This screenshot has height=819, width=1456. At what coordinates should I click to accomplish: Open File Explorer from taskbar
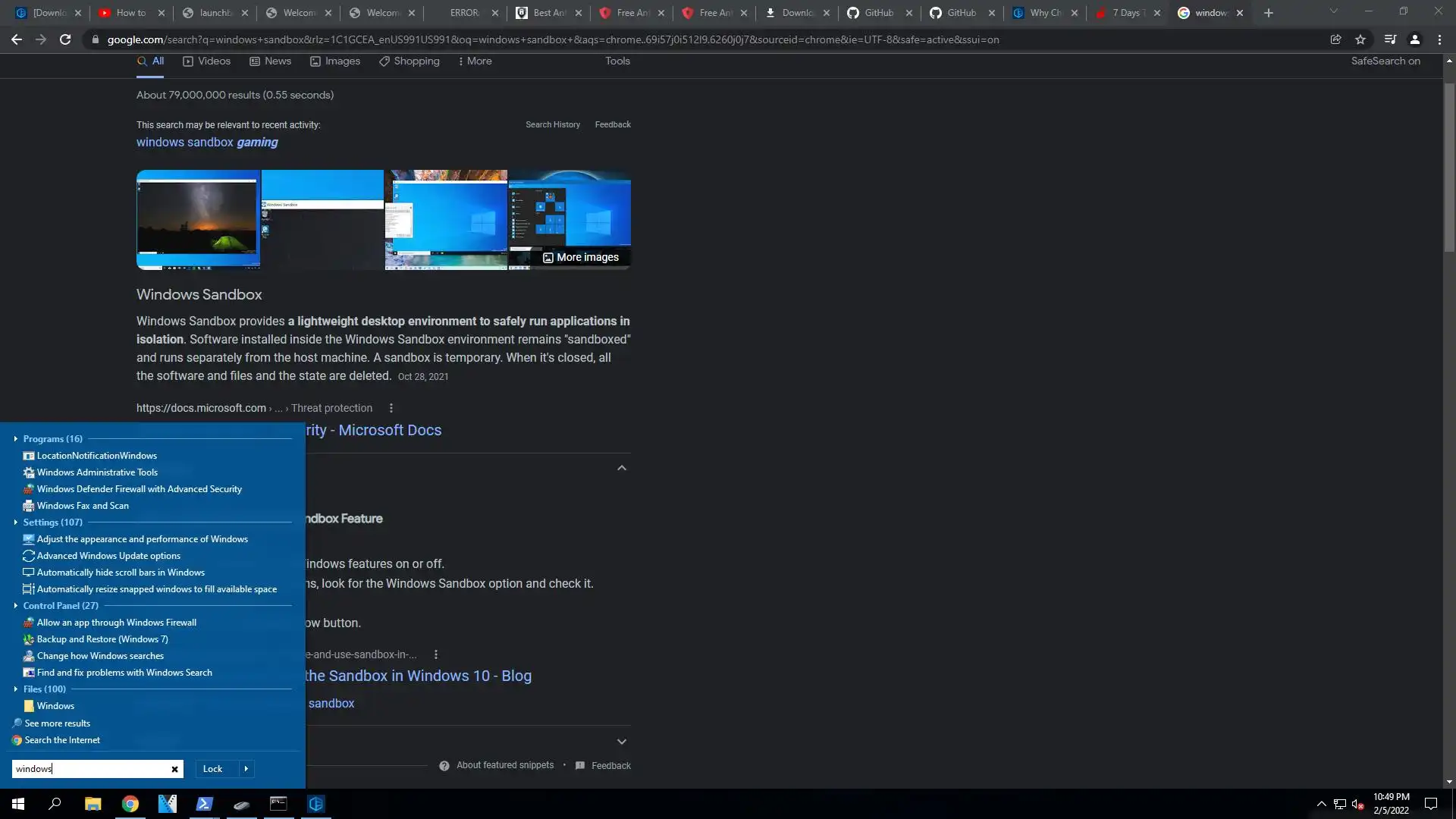tap(93, 804)
